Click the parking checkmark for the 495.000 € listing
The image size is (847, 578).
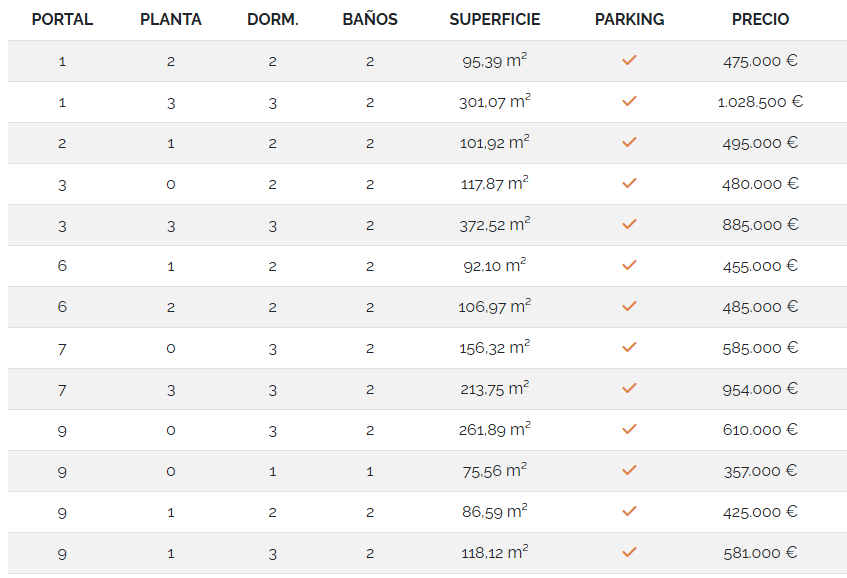coord(629,143)
